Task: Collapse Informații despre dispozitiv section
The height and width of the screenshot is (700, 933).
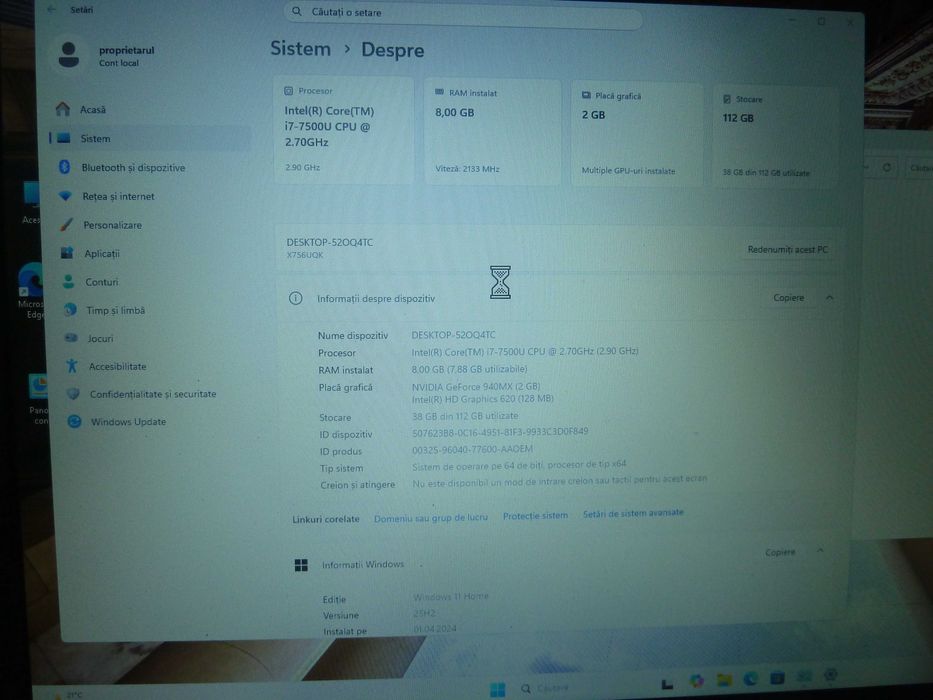Action: tap(829, 297)
